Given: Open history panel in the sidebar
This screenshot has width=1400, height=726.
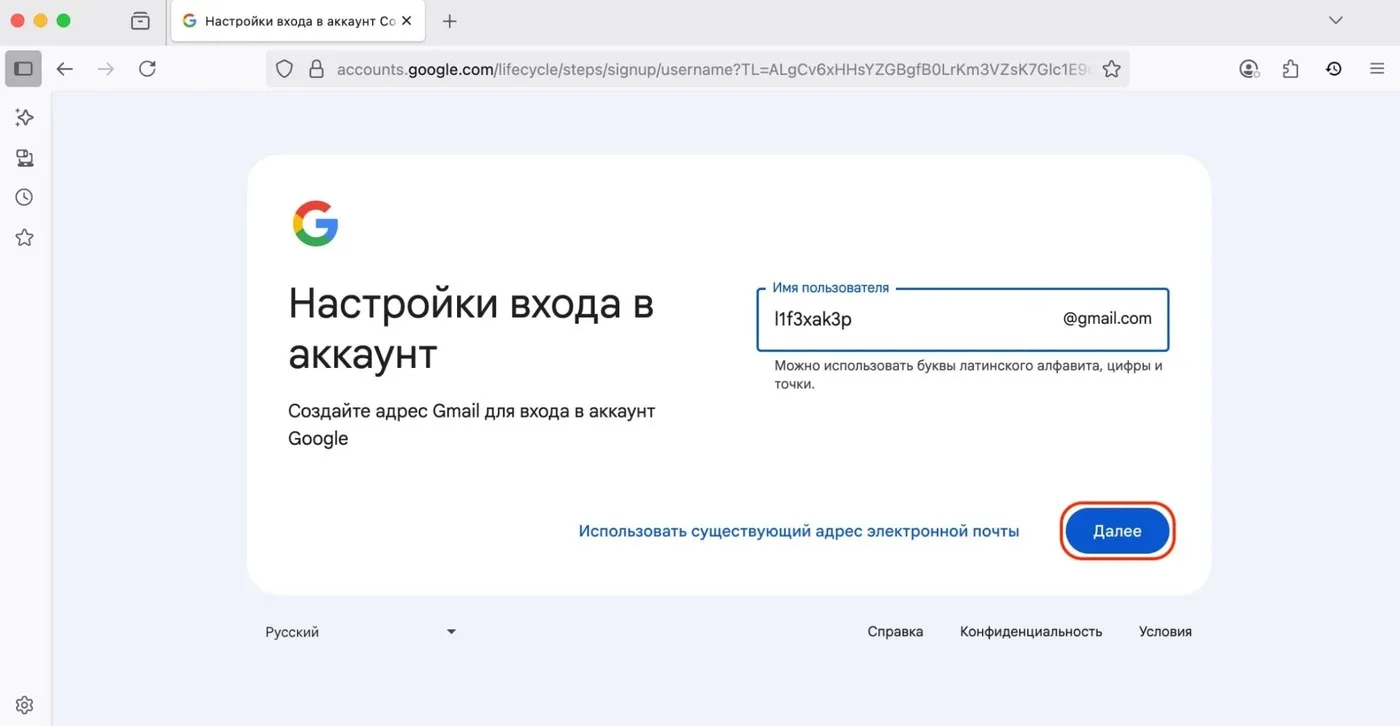Looking at the screenshot, I should point(25,198).
